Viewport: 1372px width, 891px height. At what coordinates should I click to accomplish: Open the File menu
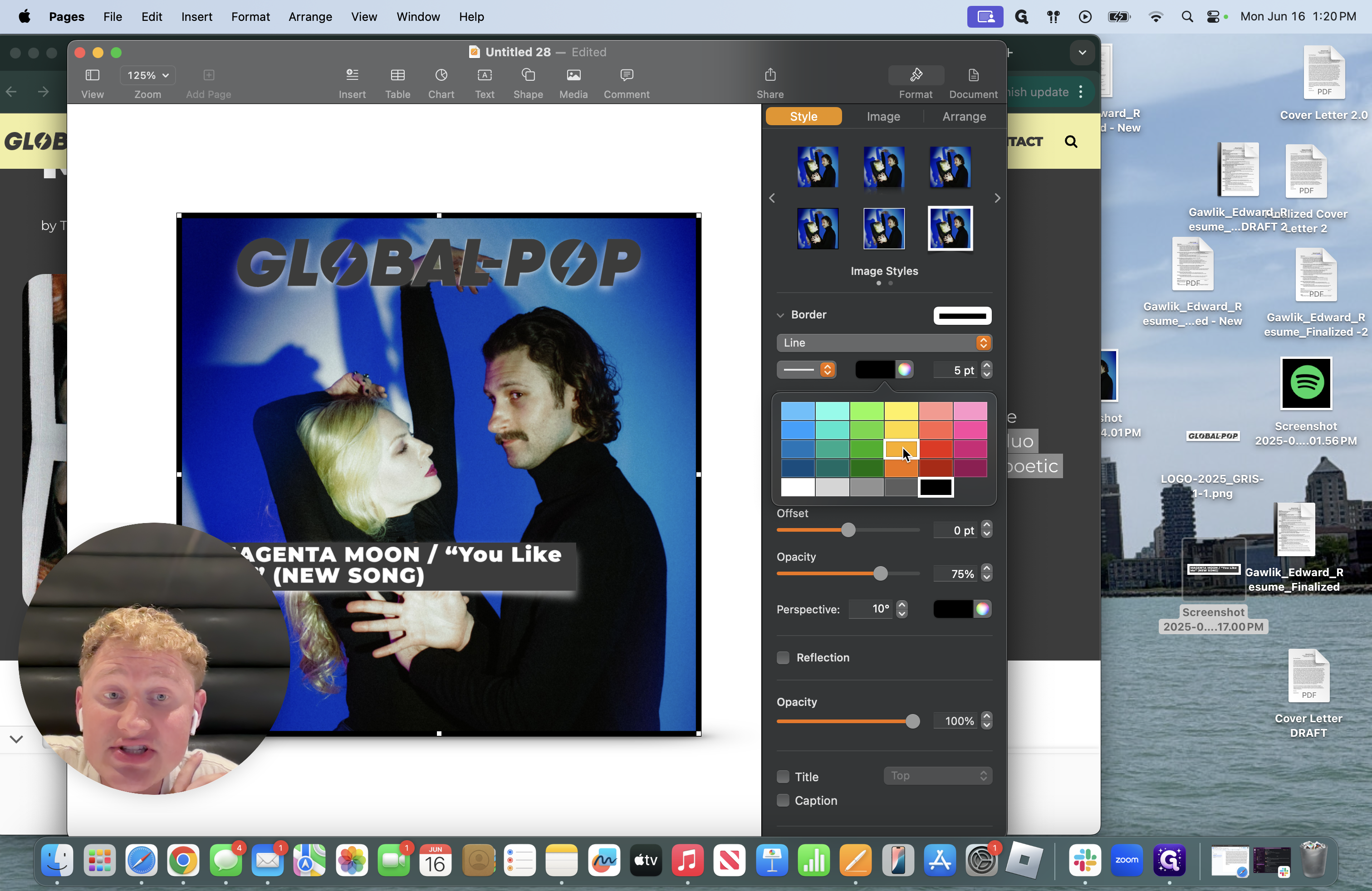[113, 17]
